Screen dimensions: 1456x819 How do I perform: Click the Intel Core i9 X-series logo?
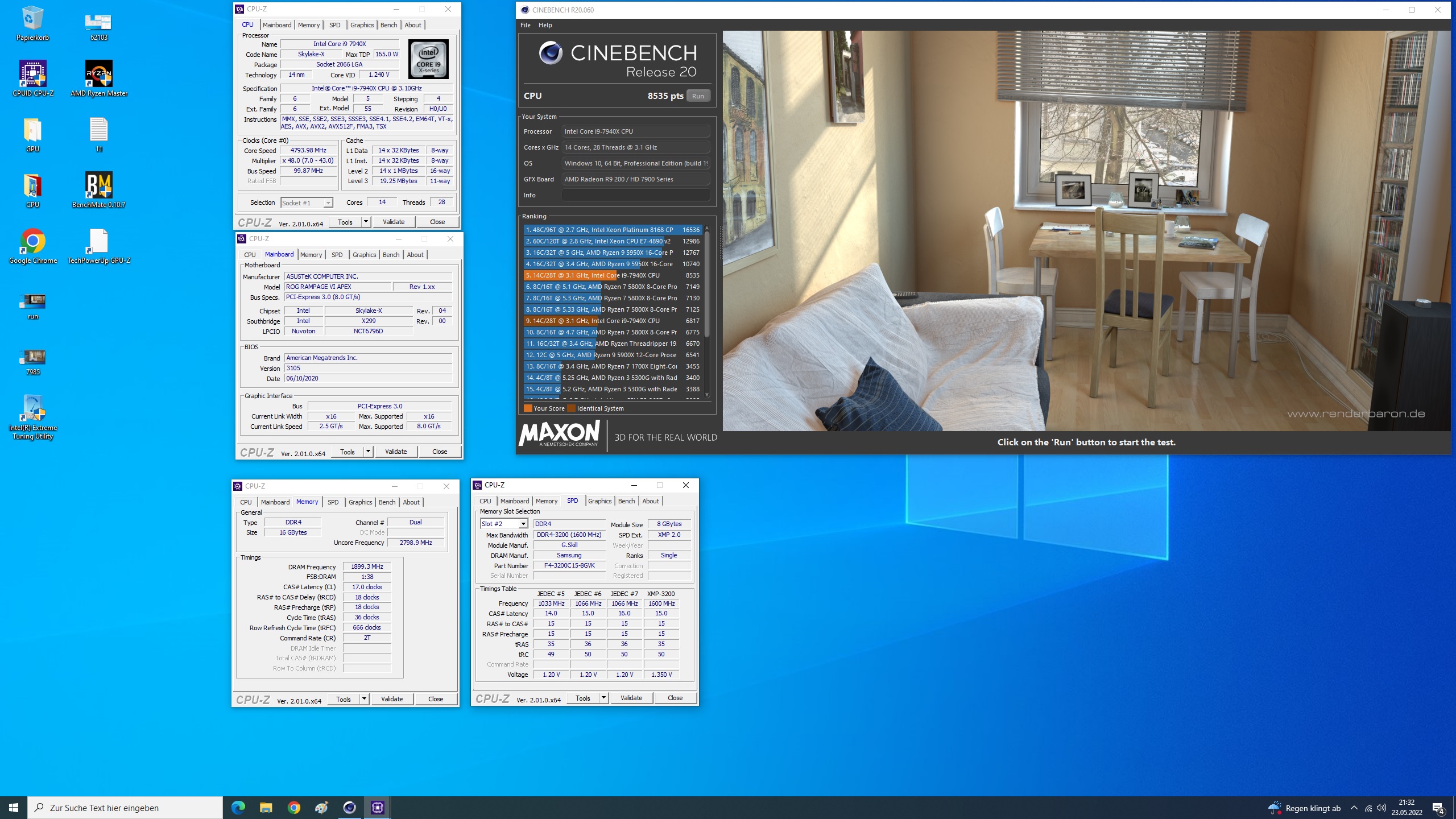pyautogui.click(x=428, y=59)
